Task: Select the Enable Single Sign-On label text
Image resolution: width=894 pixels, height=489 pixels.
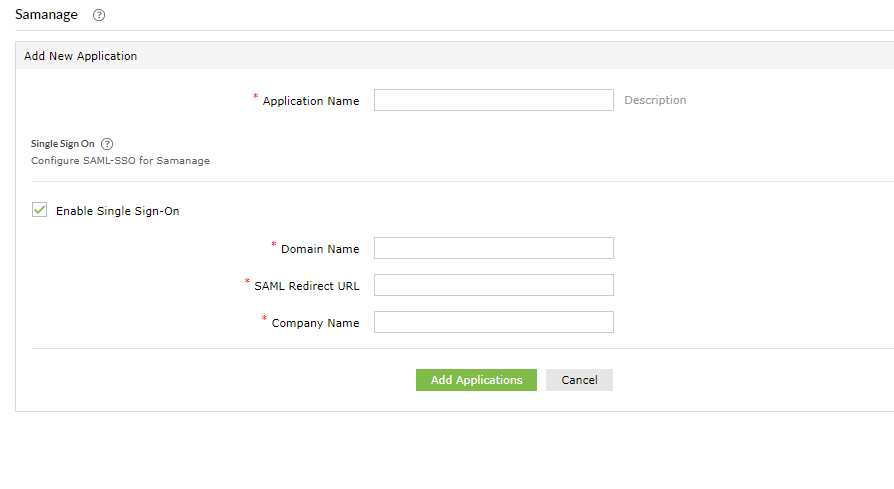Action: point(117,211)
